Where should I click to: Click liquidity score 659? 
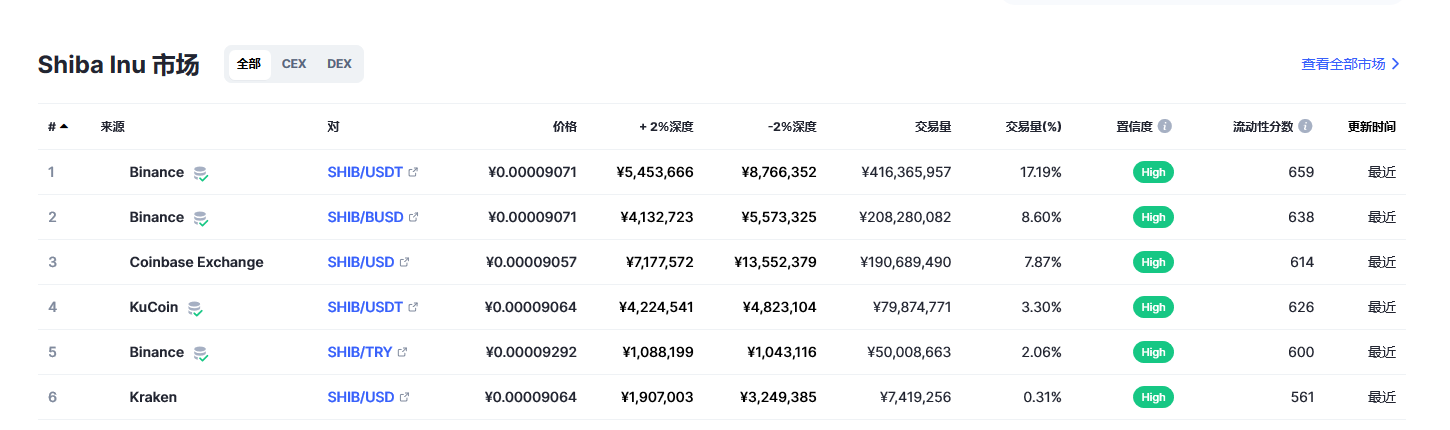coord(1302,172)
